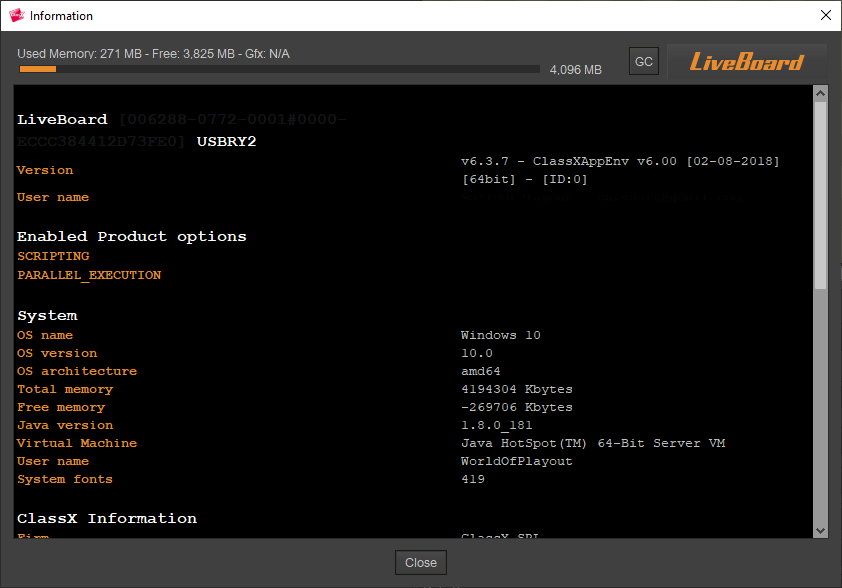Click the 4,096 MB total memory label
The height and width of the screenshot is (588, 842).
(576, 70)
